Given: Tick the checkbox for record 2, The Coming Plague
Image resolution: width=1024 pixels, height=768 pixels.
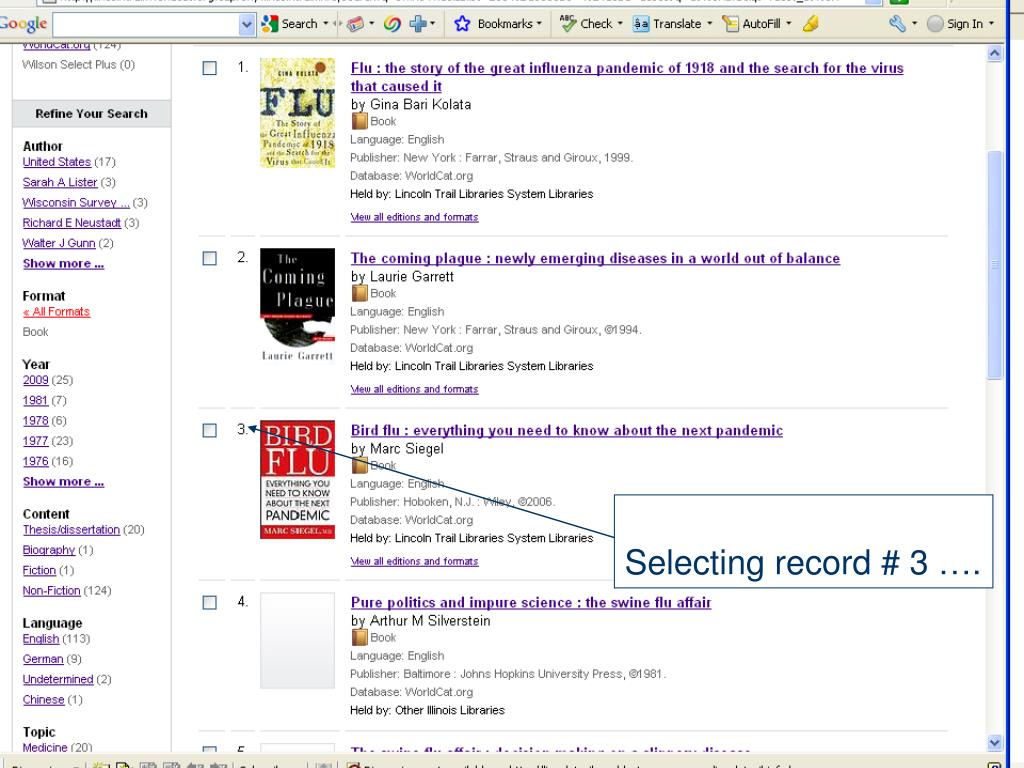Looking at the screenshot, I should tap(210, 259).
